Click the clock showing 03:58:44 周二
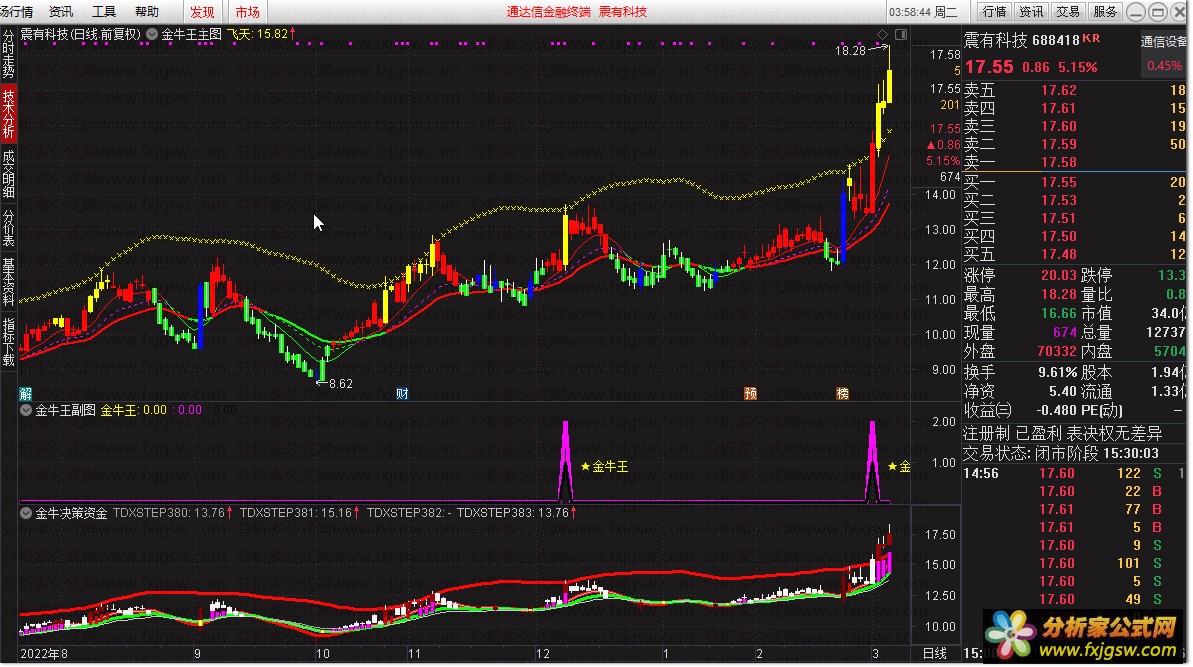 [924, 11]
